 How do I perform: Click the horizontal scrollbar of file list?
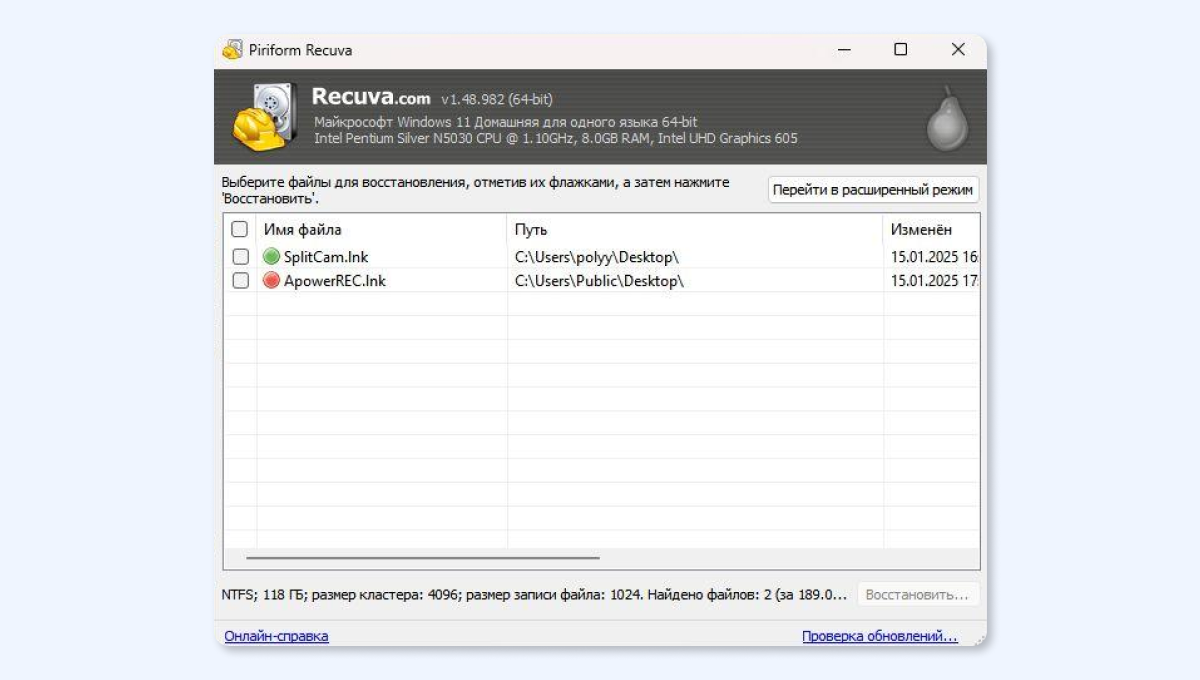coord(422,558)
